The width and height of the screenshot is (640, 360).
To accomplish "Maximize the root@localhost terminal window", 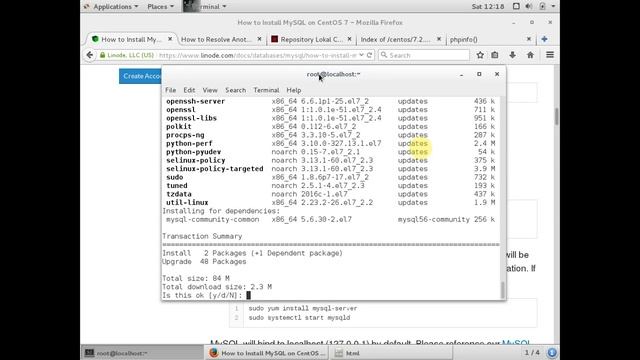I will coord(479,74).
